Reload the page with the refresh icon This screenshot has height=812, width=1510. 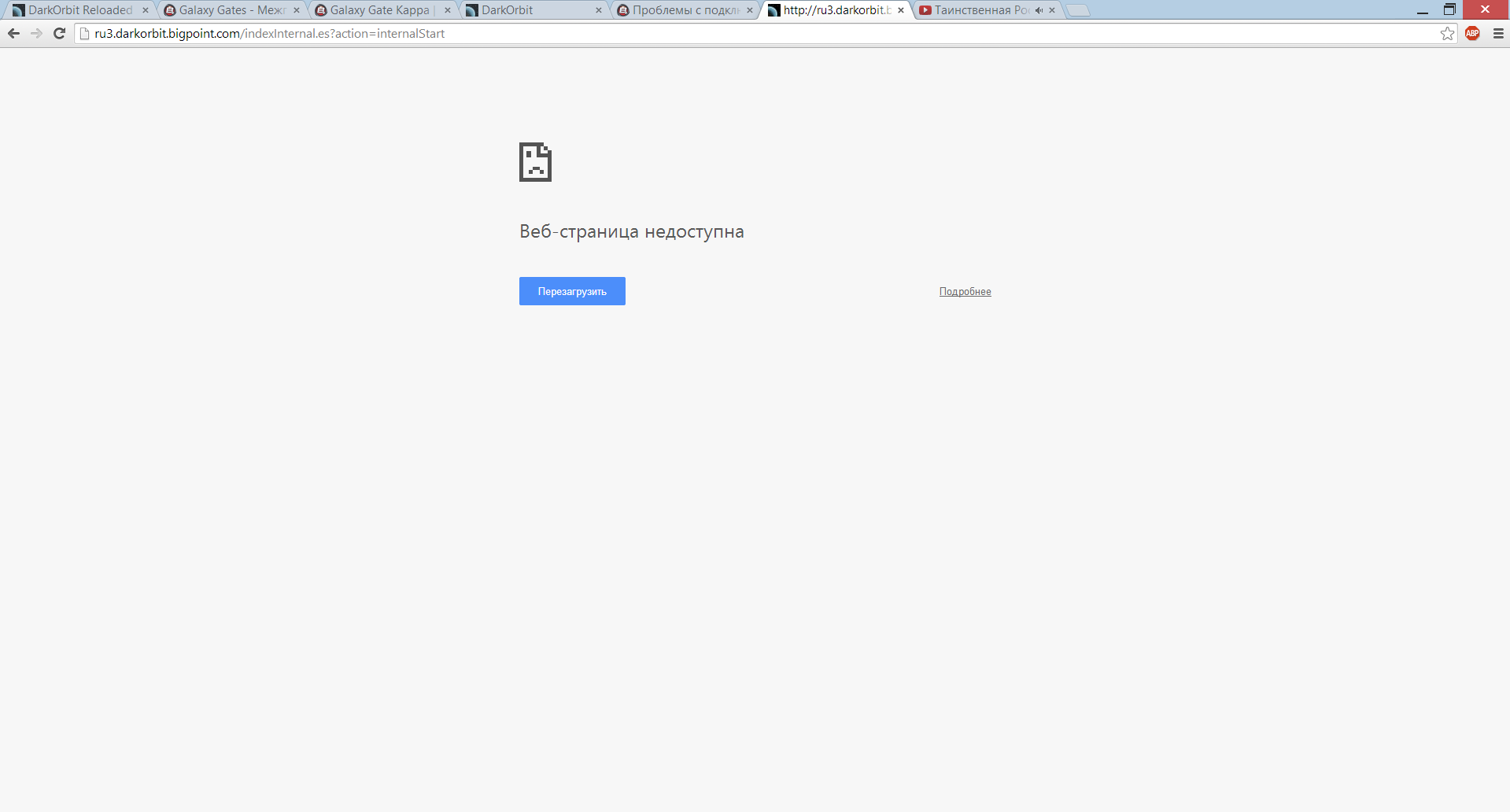click(59, 33)
